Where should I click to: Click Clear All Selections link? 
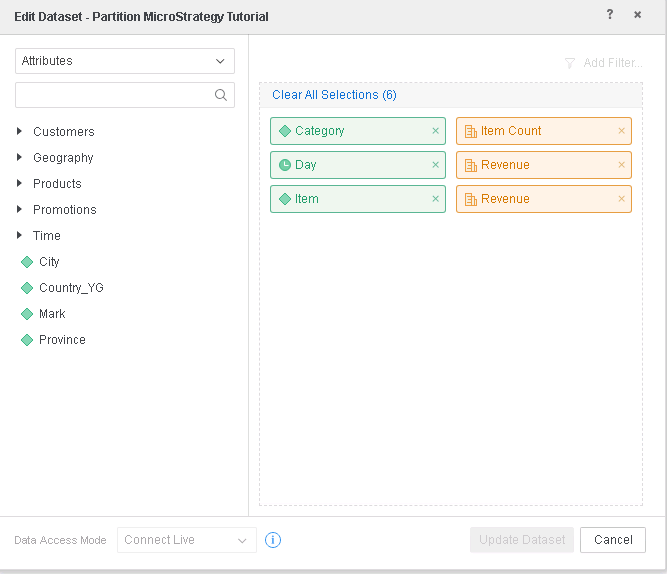click(x=334, y=95)
